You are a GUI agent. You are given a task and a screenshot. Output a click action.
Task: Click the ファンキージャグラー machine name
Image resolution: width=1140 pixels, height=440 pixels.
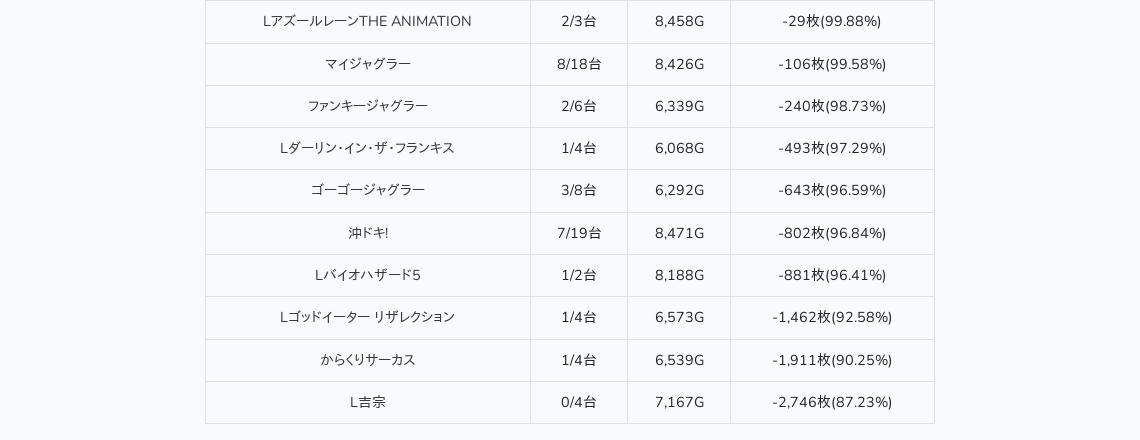pos(367,106)
